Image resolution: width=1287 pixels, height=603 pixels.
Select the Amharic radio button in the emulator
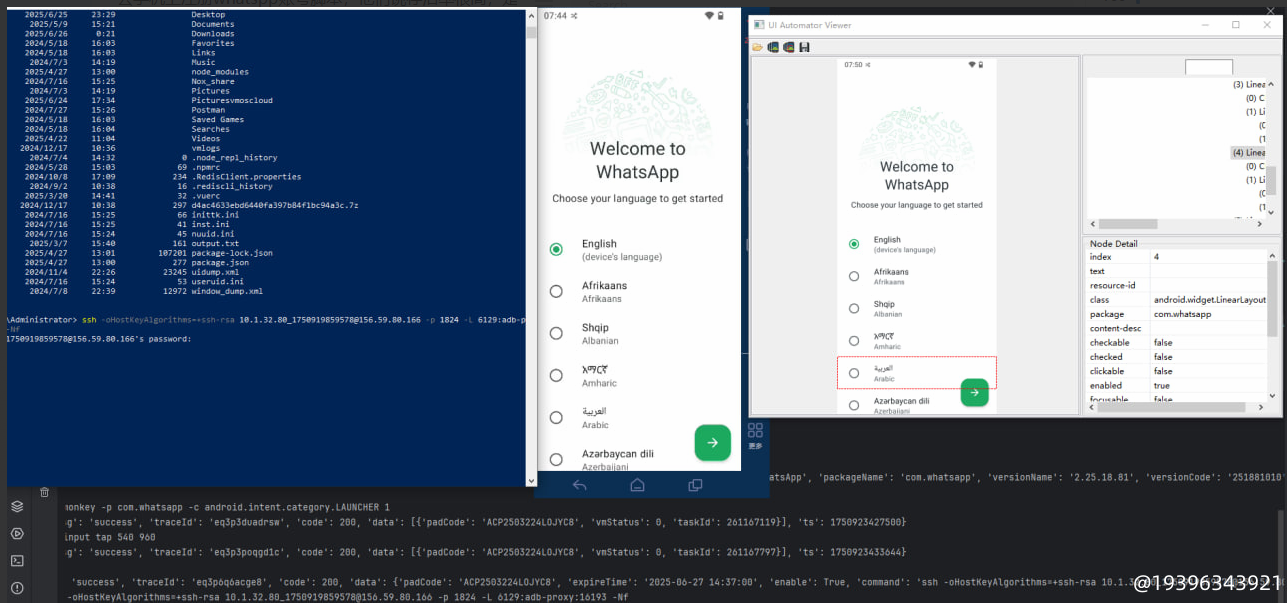[x=556, y=375]
